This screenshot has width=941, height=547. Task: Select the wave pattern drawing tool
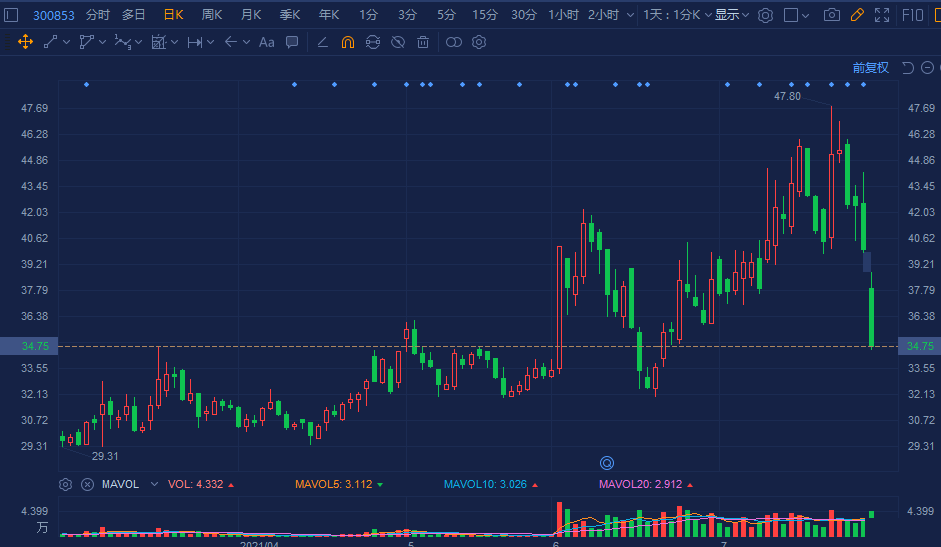point(122,42)
